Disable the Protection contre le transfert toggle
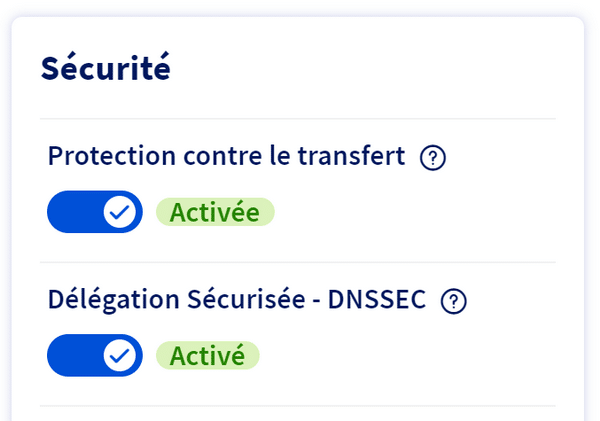 point(95,212)
